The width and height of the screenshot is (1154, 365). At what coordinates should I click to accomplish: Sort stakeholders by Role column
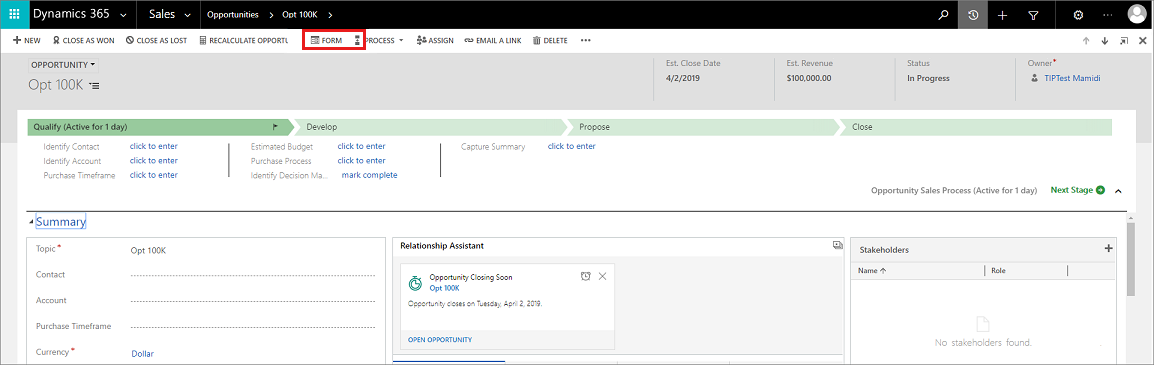click(998, 270)
